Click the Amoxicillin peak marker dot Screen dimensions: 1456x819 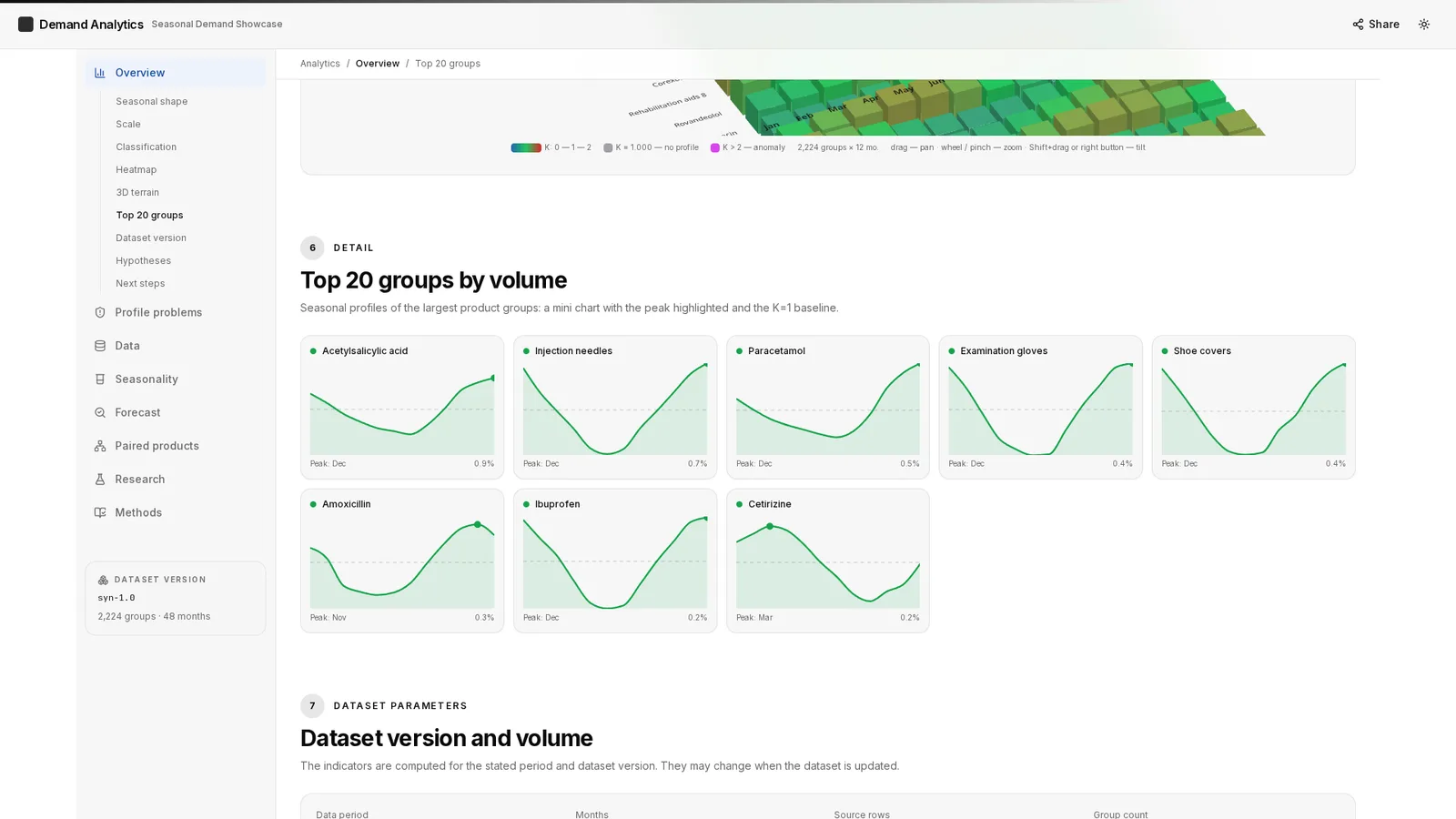pos(478,525)
